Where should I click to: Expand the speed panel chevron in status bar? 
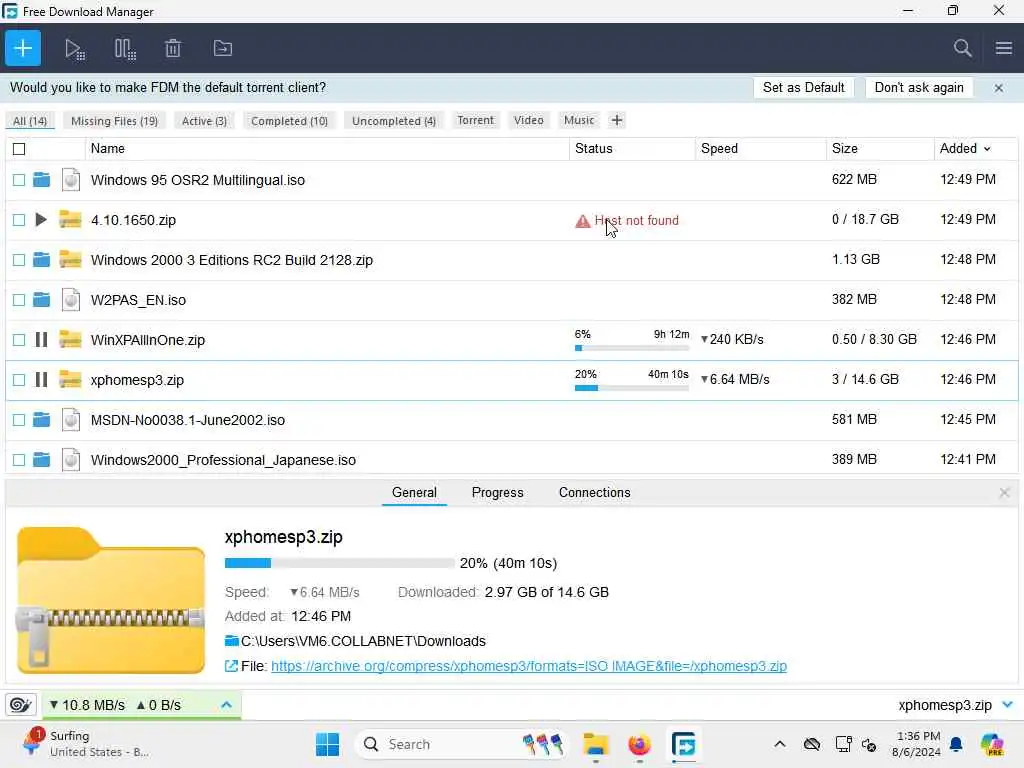point(226,705)
